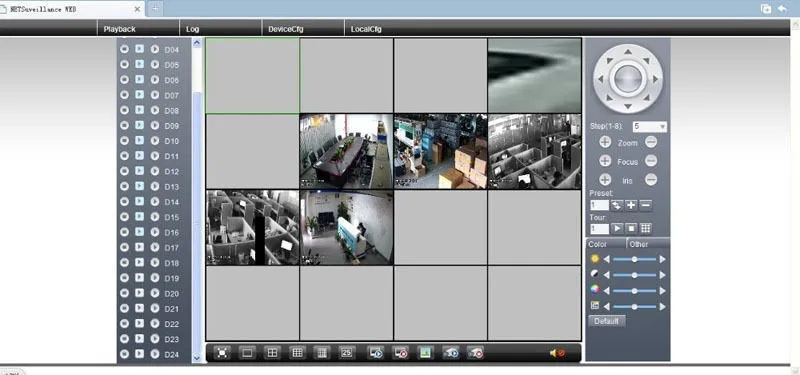Toggle the round play icon in D23 row
The width and height of the screenshot is (800, 375).
(155, 338)
